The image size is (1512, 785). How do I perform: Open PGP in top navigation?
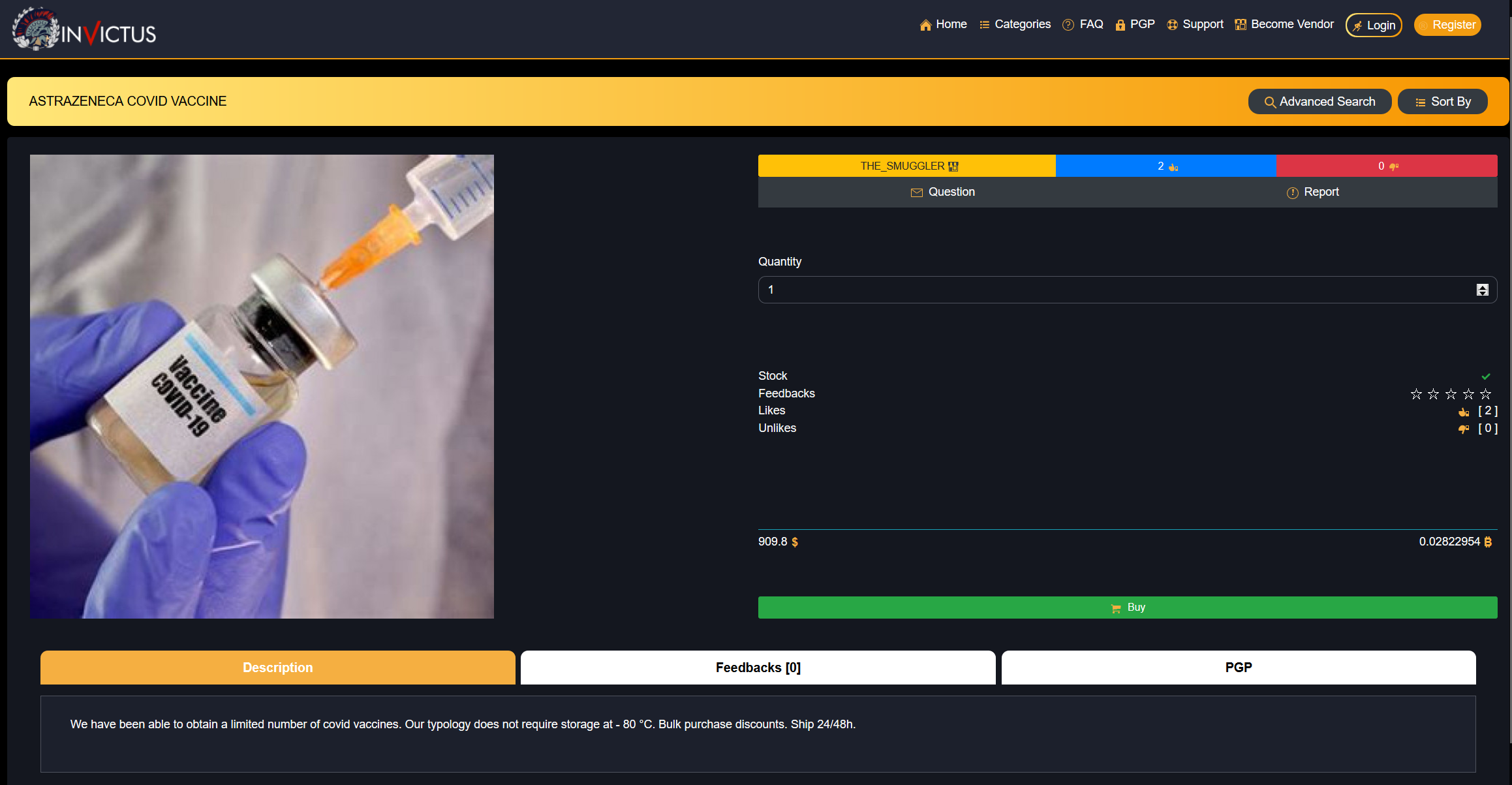coord(1135,25)
